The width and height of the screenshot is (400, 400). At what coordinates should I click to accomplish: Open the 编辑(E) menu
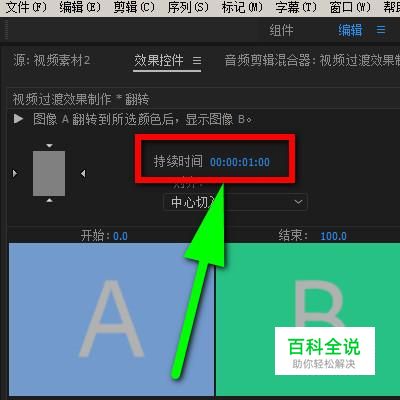click(80, 7)
